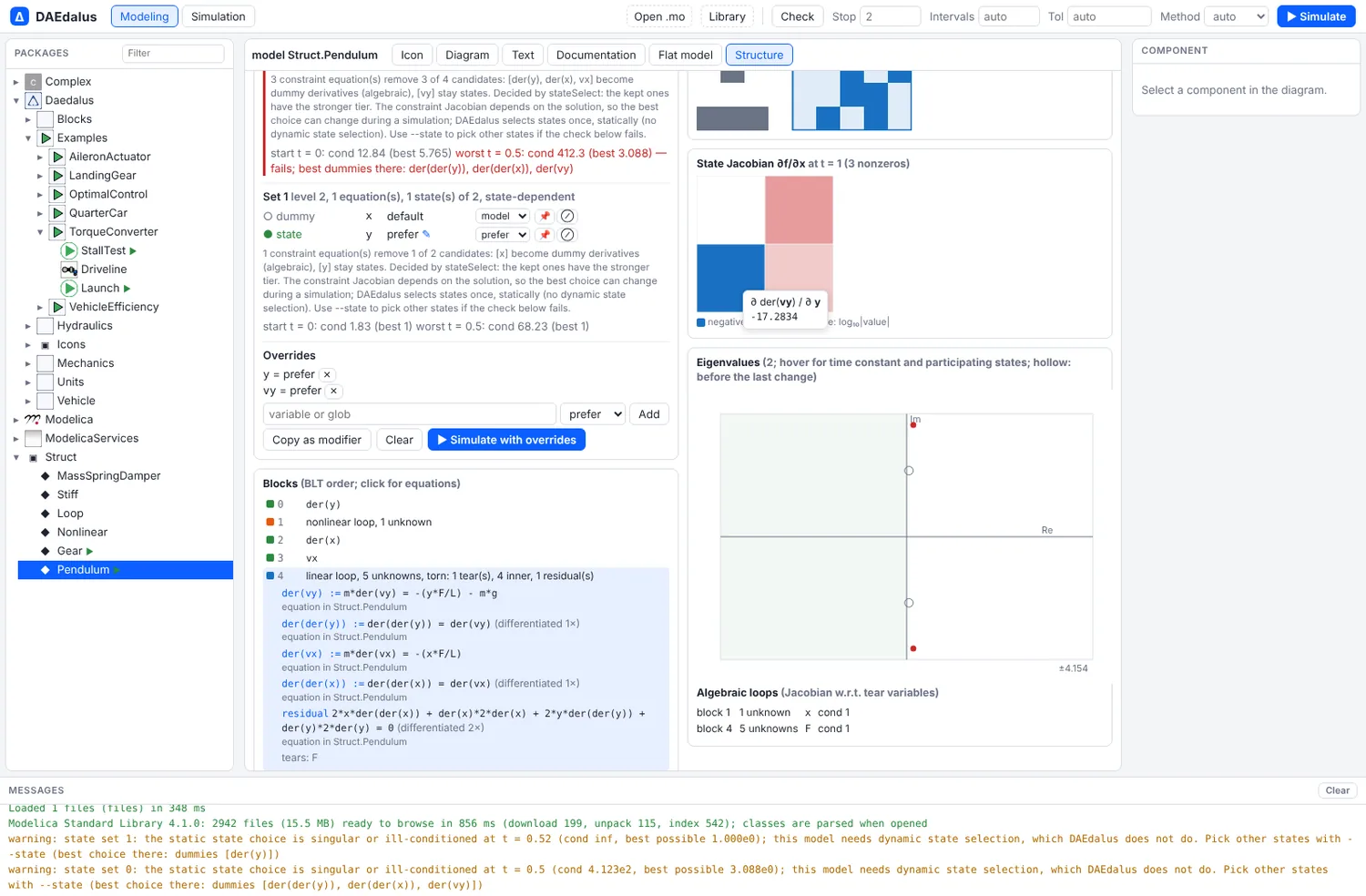Click the StallTest model icon
1366x896 pixels.
(69, 250)
